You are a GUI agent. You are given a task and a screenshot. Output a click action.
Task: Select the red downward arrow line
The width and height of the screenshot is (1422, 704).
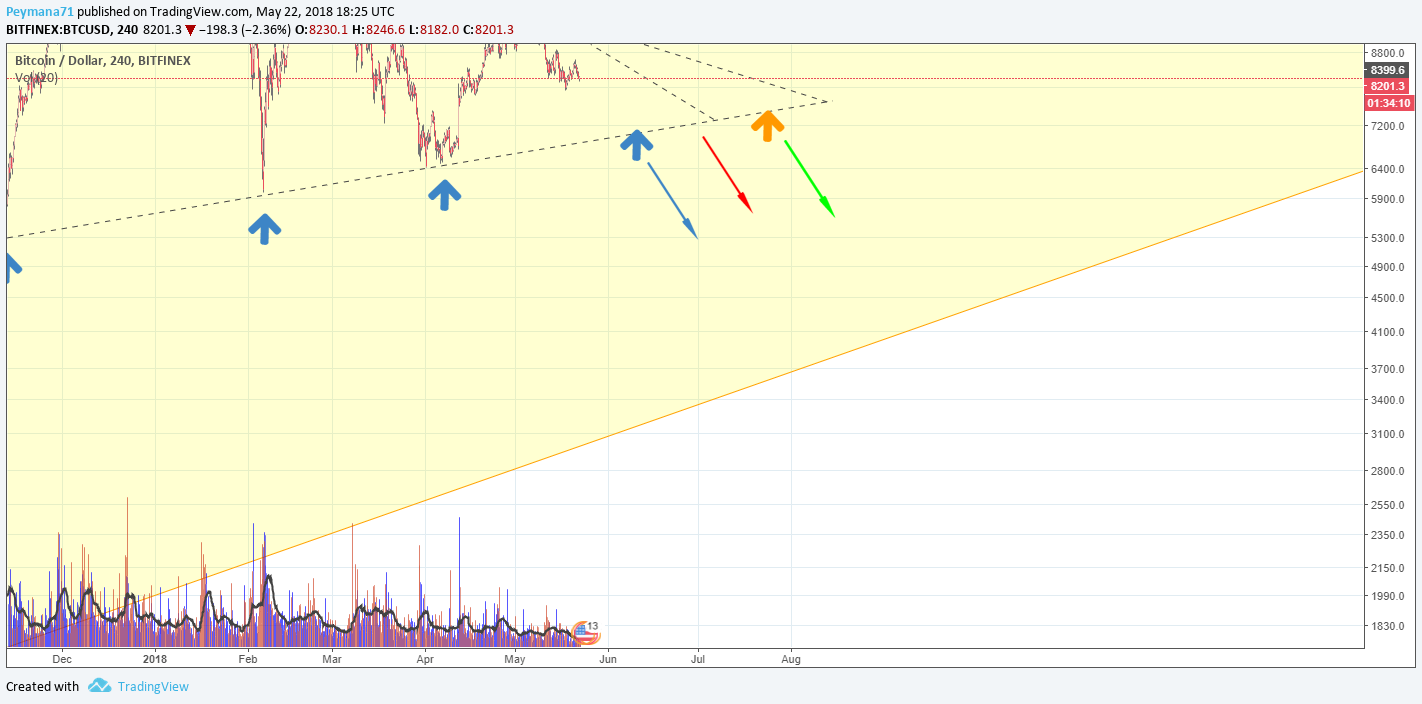pyautogui.click(x=727, y=174)
